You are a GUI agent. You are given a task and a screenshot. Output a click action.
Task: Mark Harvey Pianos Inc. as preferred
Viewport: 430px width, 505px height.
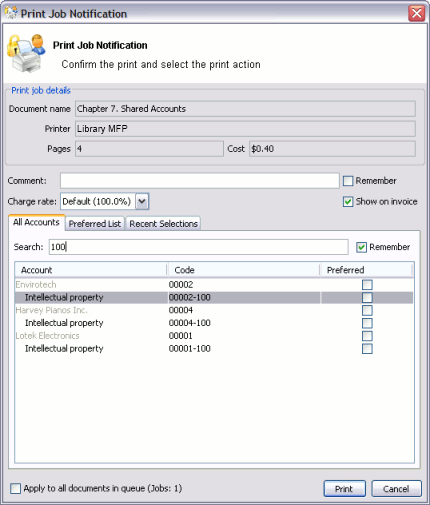pyautogui.click(x=367, y=310)
